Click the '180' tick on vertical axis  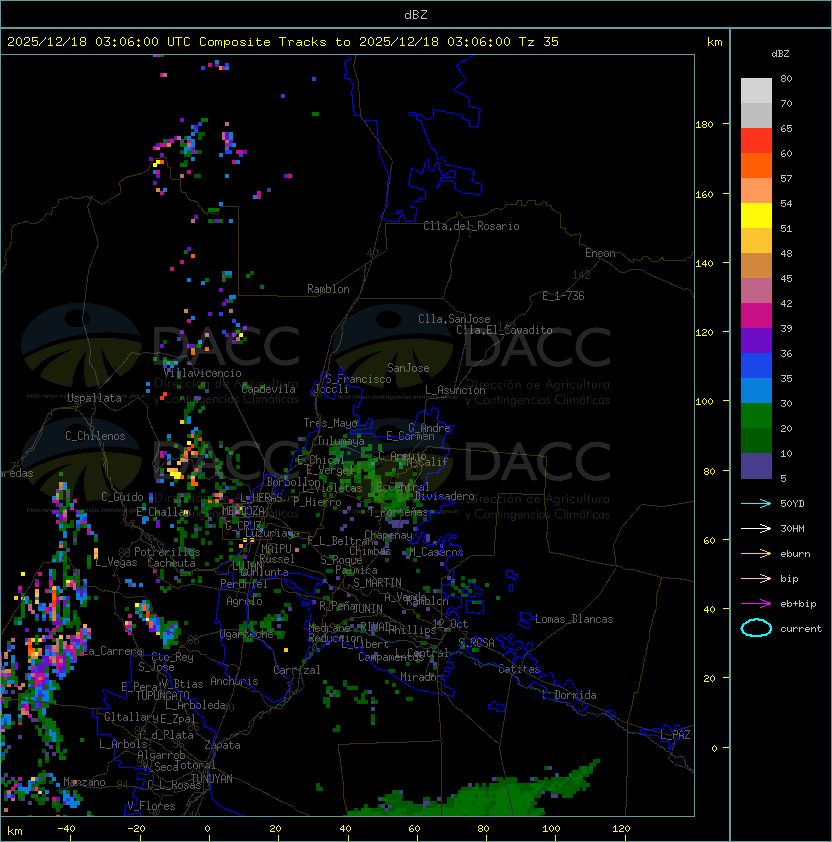tap(704, 125)
